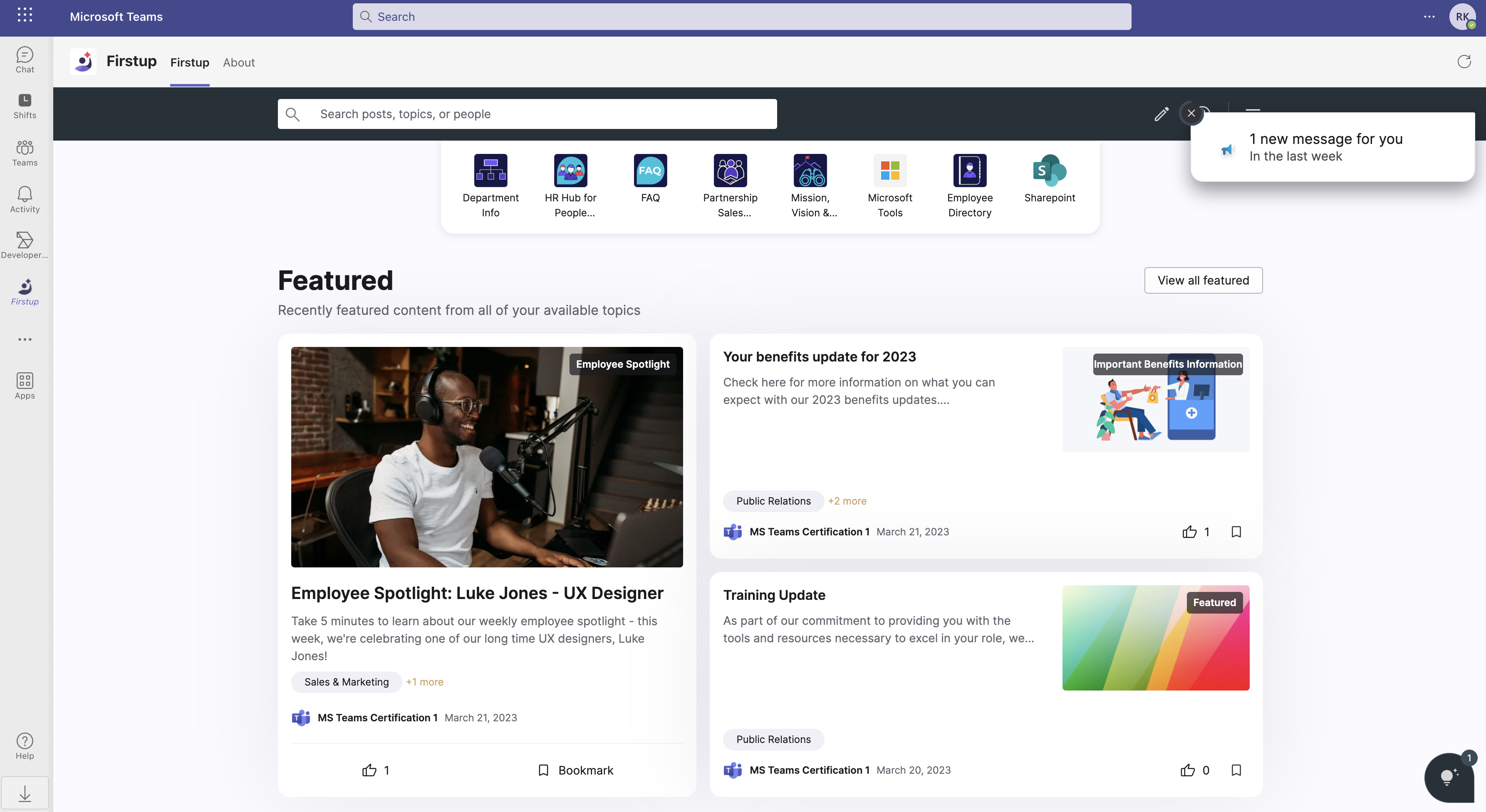Screen dimensions: 1486x812
Task: Click the Microsoft Teams search field
Action: 741,17
